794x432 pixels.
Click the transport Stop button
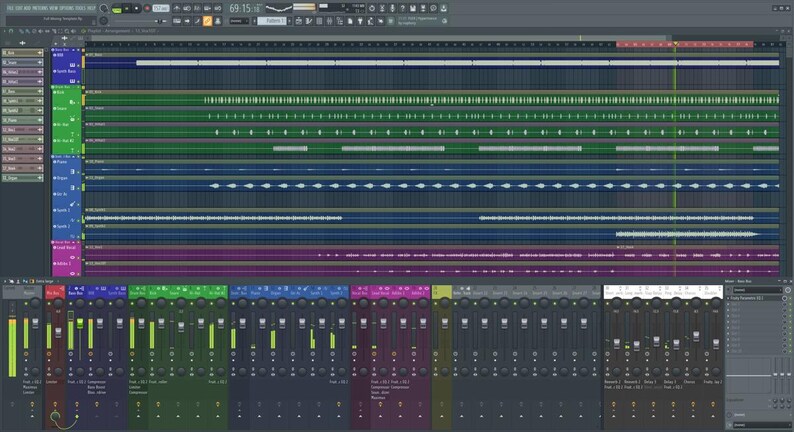click(x=136, y=8)
